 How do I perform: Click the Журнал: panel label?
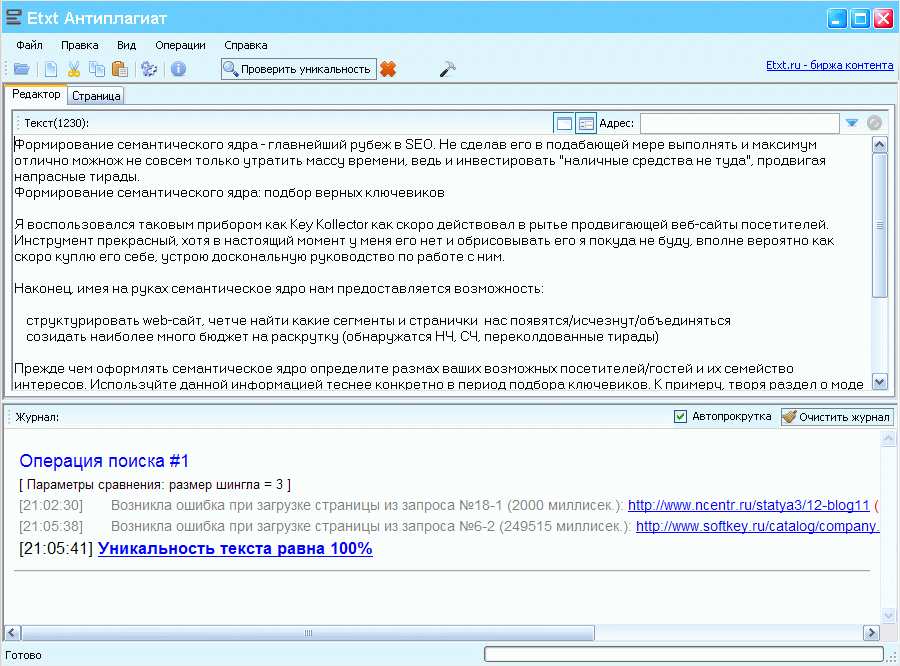(37, 417)
